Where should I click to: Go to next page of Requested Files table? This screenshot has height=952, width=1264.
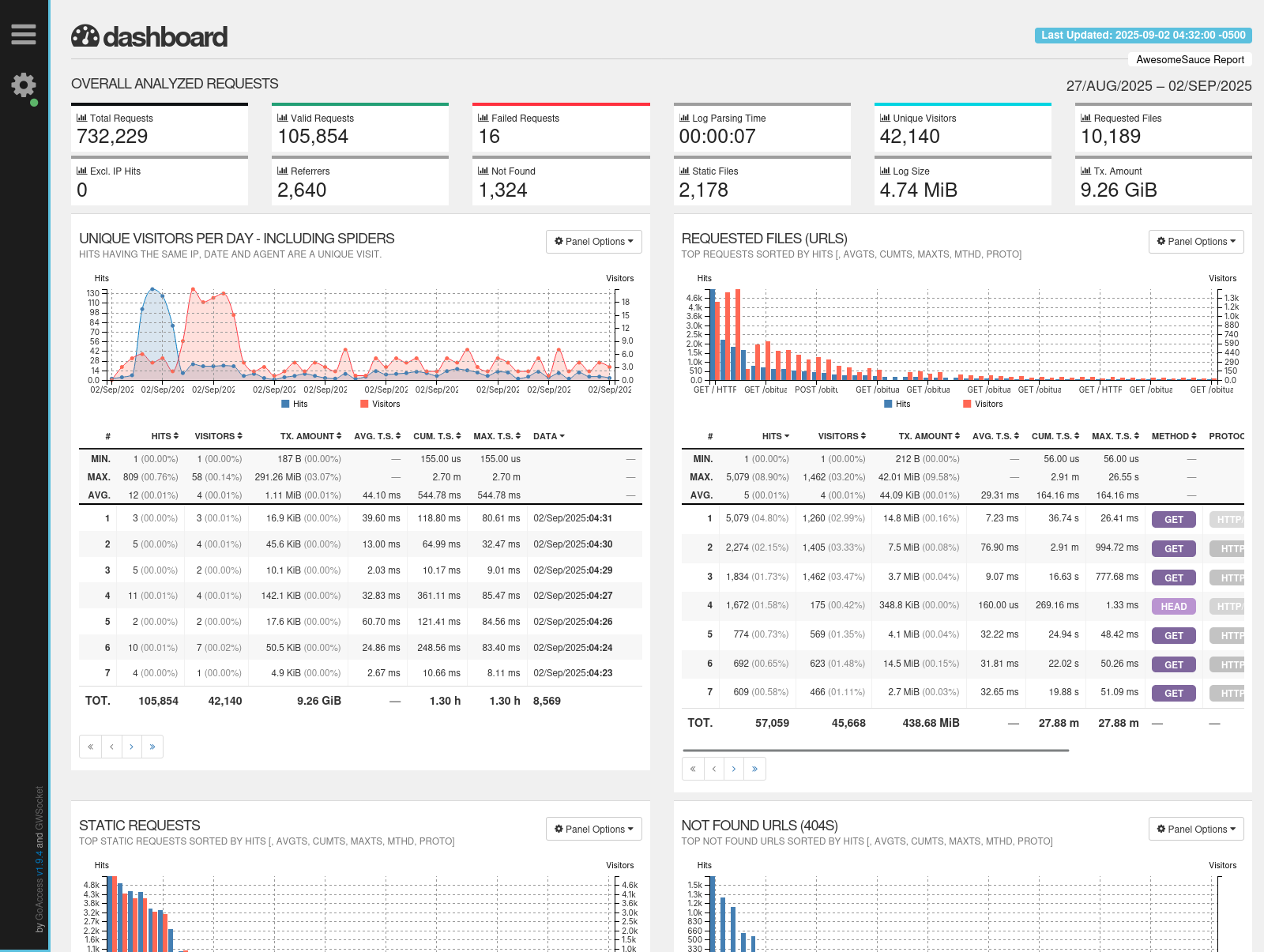tap(735, 769)
